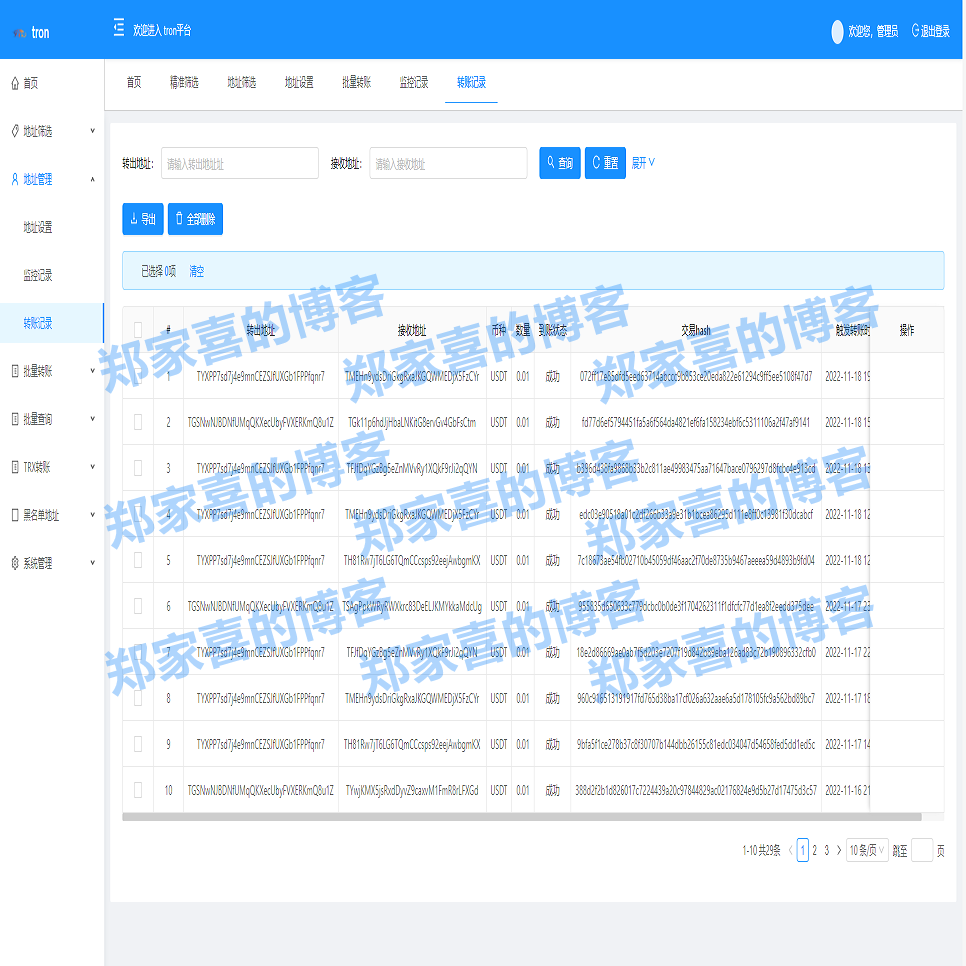Click the user avatar in top bar
The width and height of the screenshot is (966, 966).
(x=837, y=31)
